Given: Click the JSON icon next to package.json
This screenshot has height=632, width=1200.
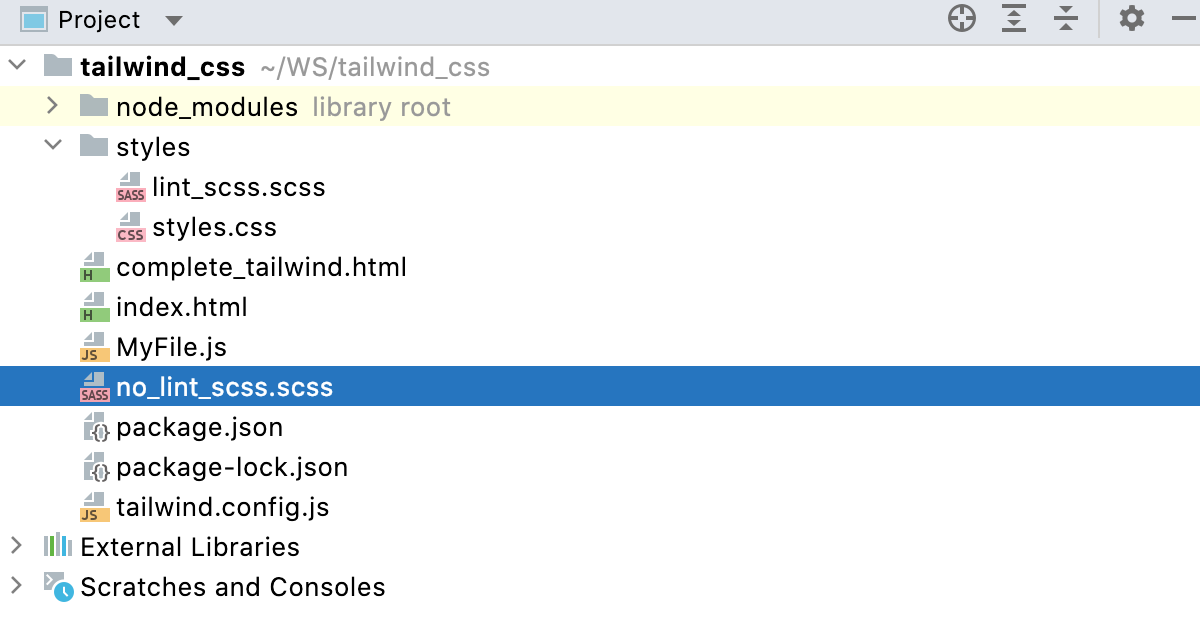Looking at the screenshot, I should click(94, 427).
